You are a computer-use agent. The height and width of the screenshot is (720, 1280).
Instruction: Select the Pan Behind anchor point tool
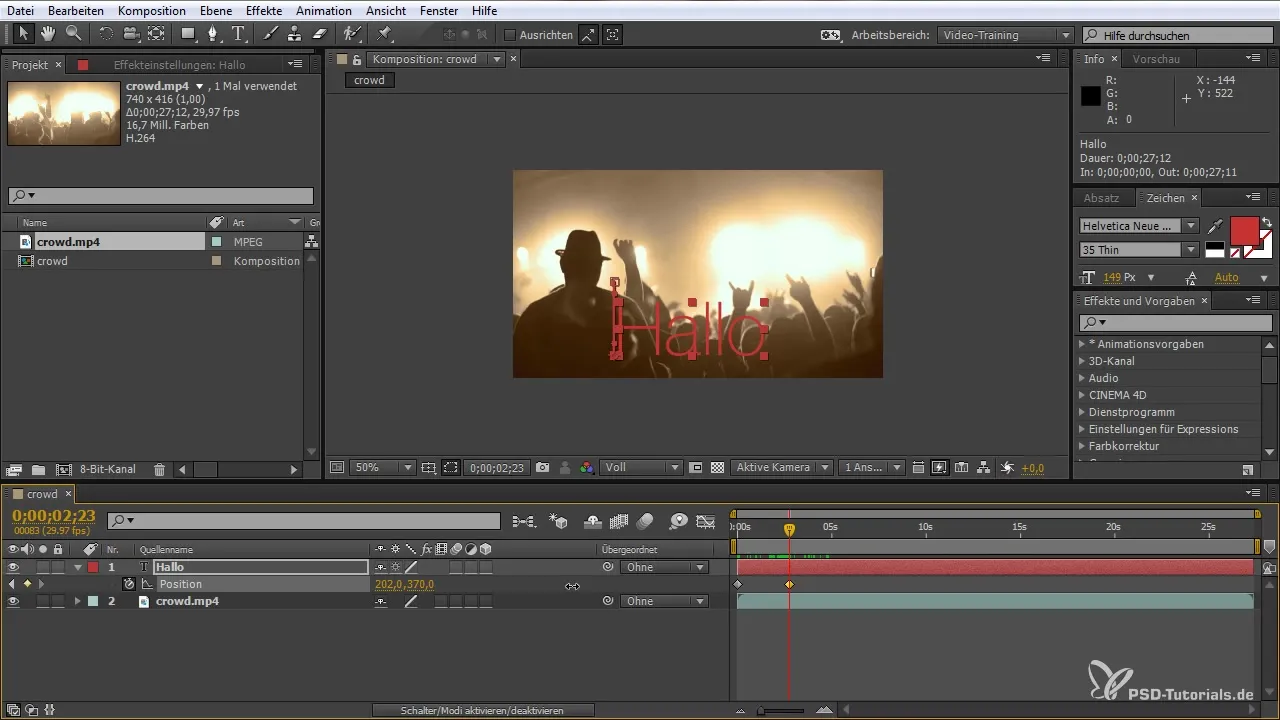pyautogui.click(x=156, y=34)
